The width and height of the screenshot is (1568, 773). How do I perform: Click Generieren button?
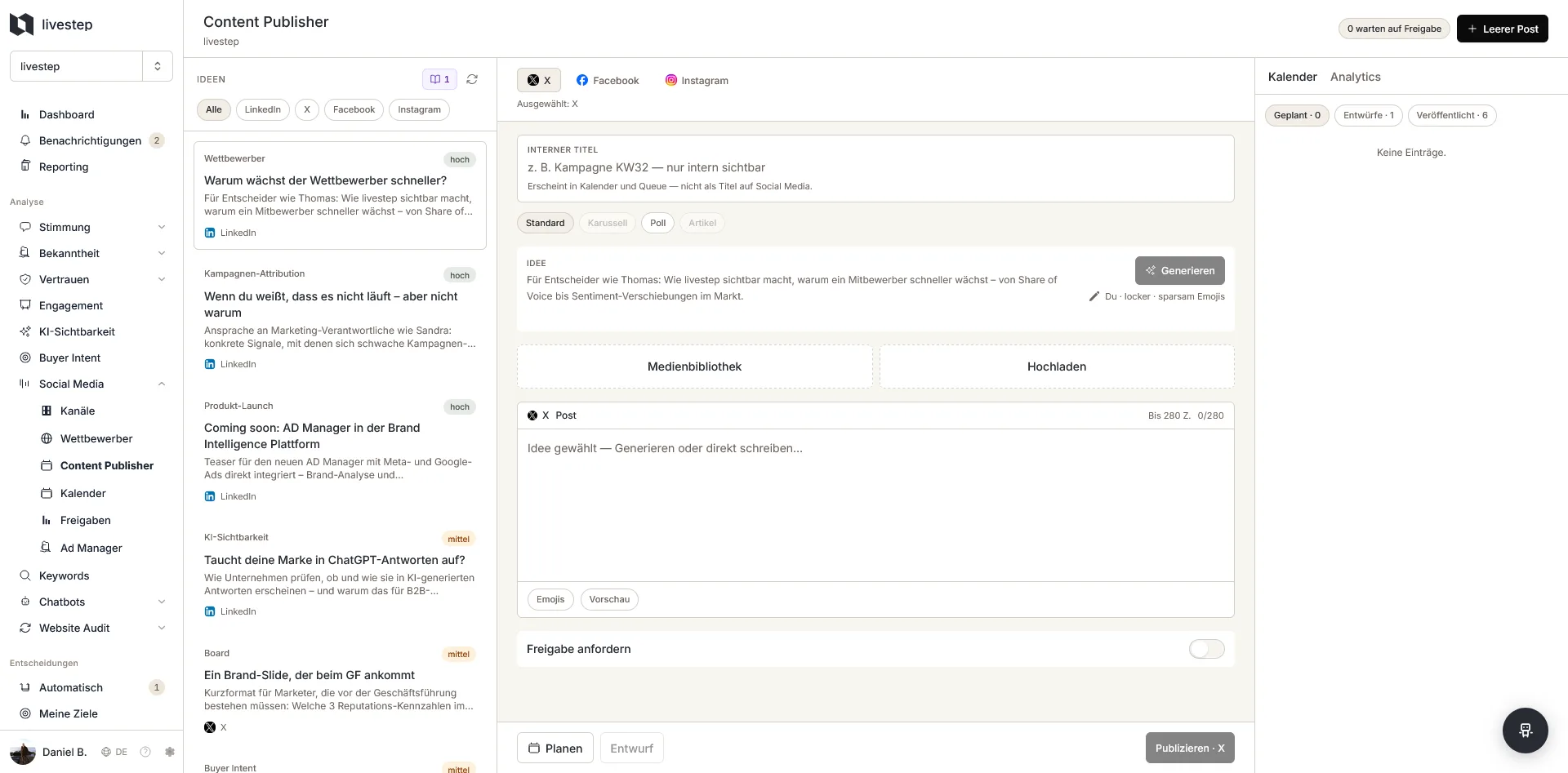pyautogui.click(x=1179, y=270)
